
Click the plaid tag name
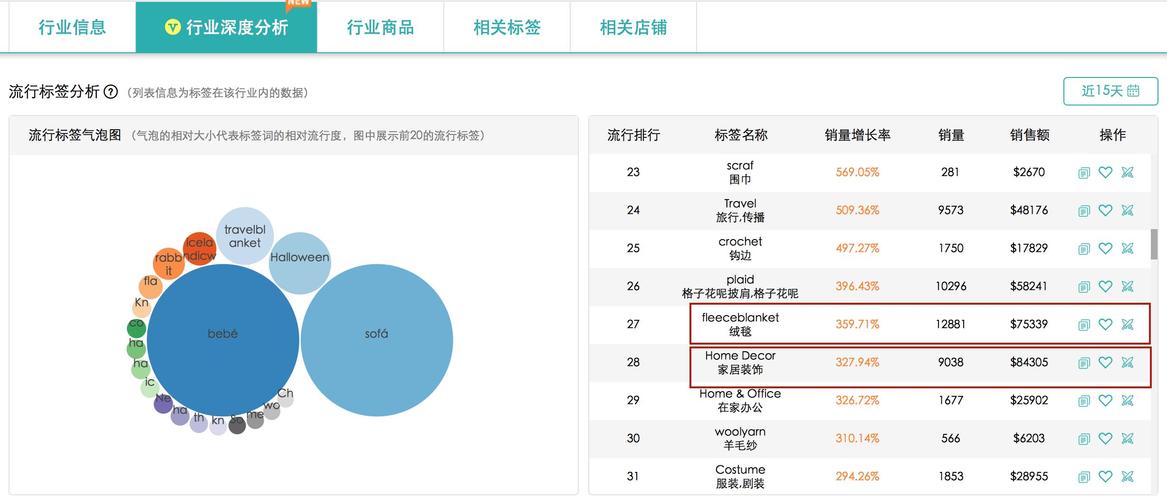click(741, 280)
